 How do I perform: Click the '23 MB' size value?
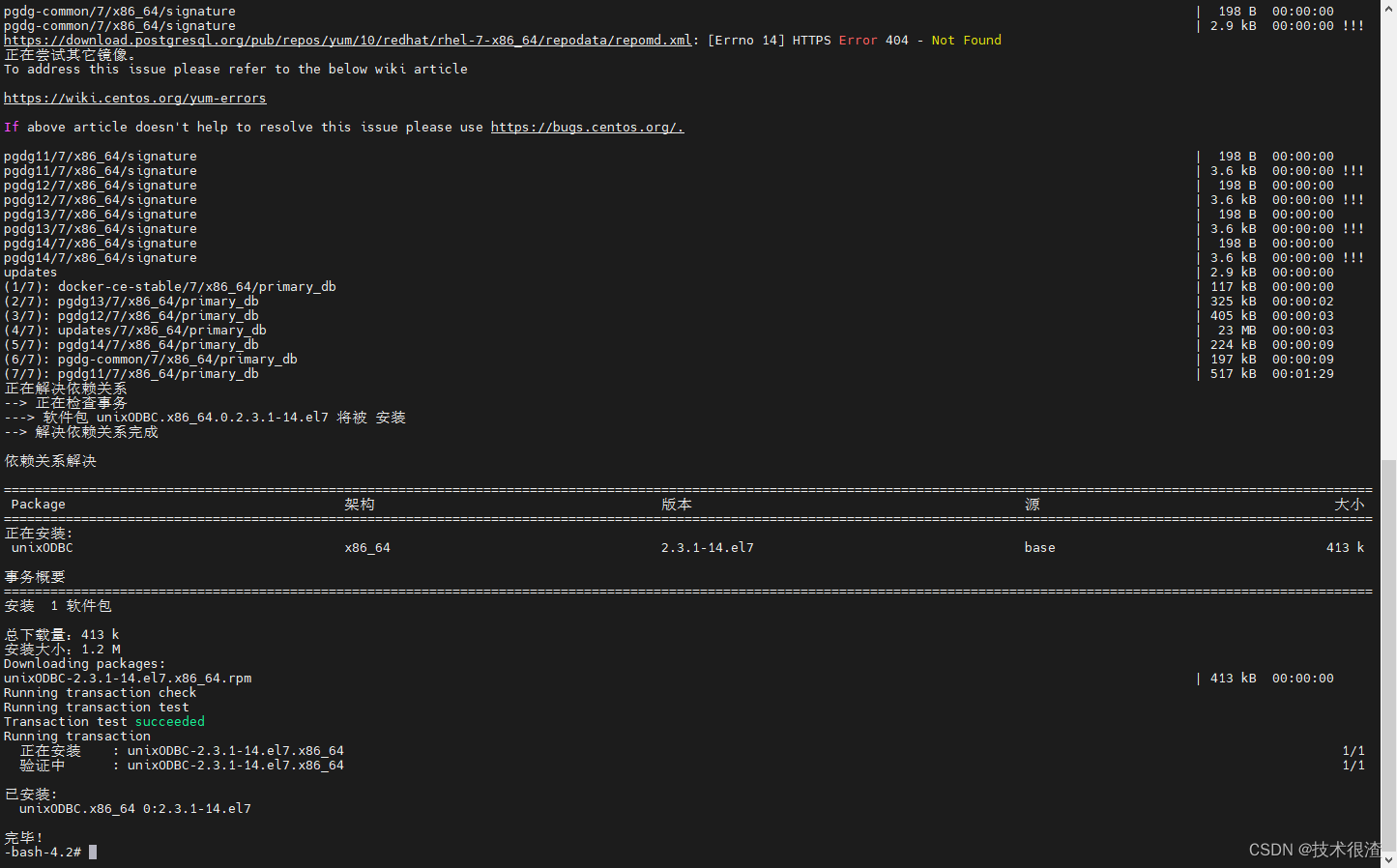point(1237,331)
